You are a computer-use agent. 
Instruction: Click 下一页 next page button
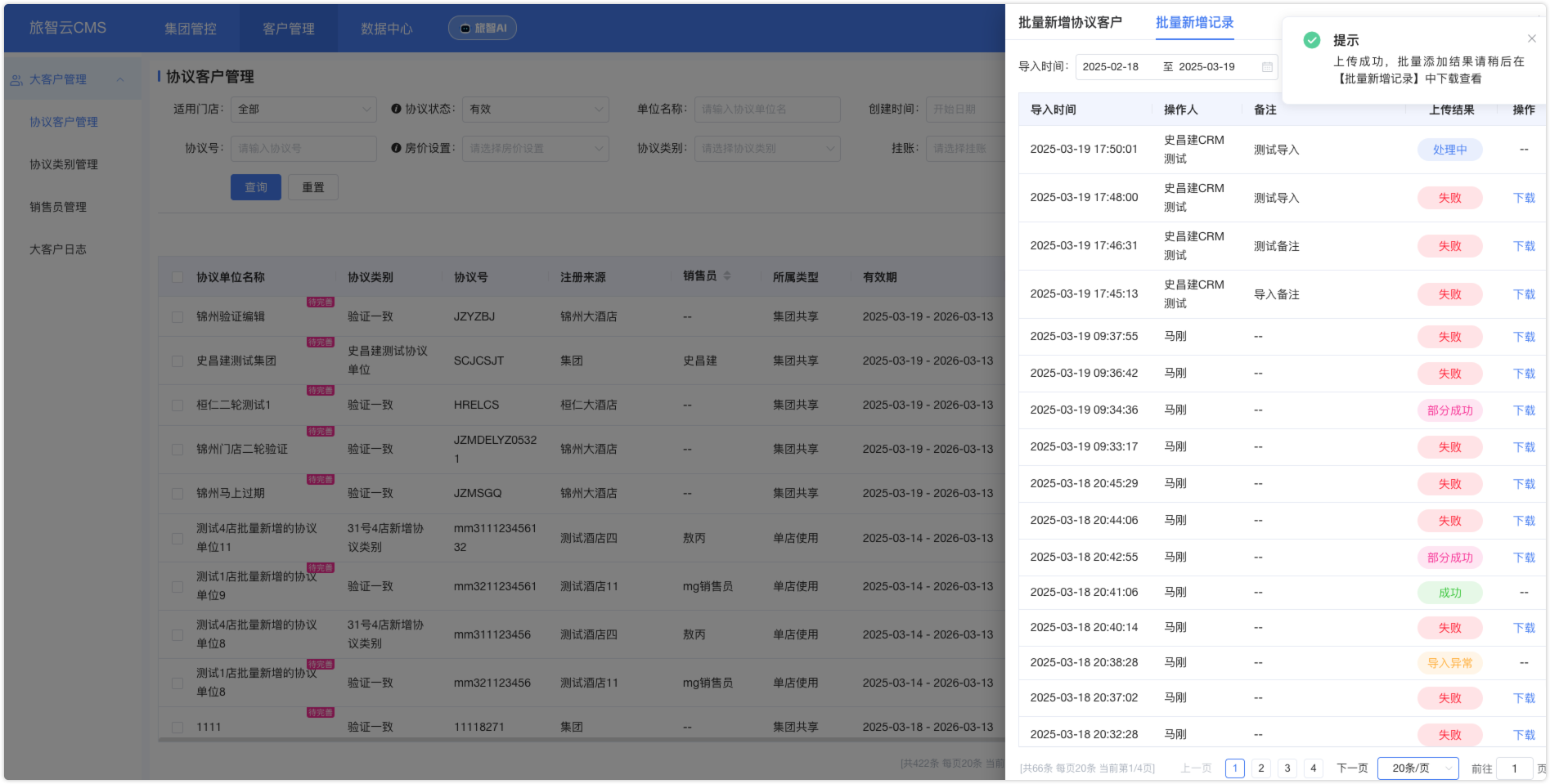(1352, 768)
